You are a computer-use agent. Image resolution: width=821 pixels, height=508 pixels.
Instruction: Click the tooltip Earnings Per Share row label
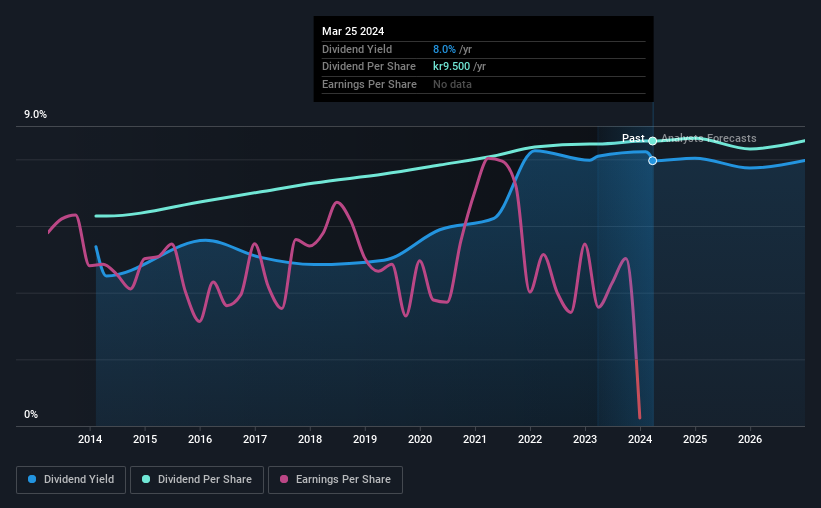coord(369,84)
